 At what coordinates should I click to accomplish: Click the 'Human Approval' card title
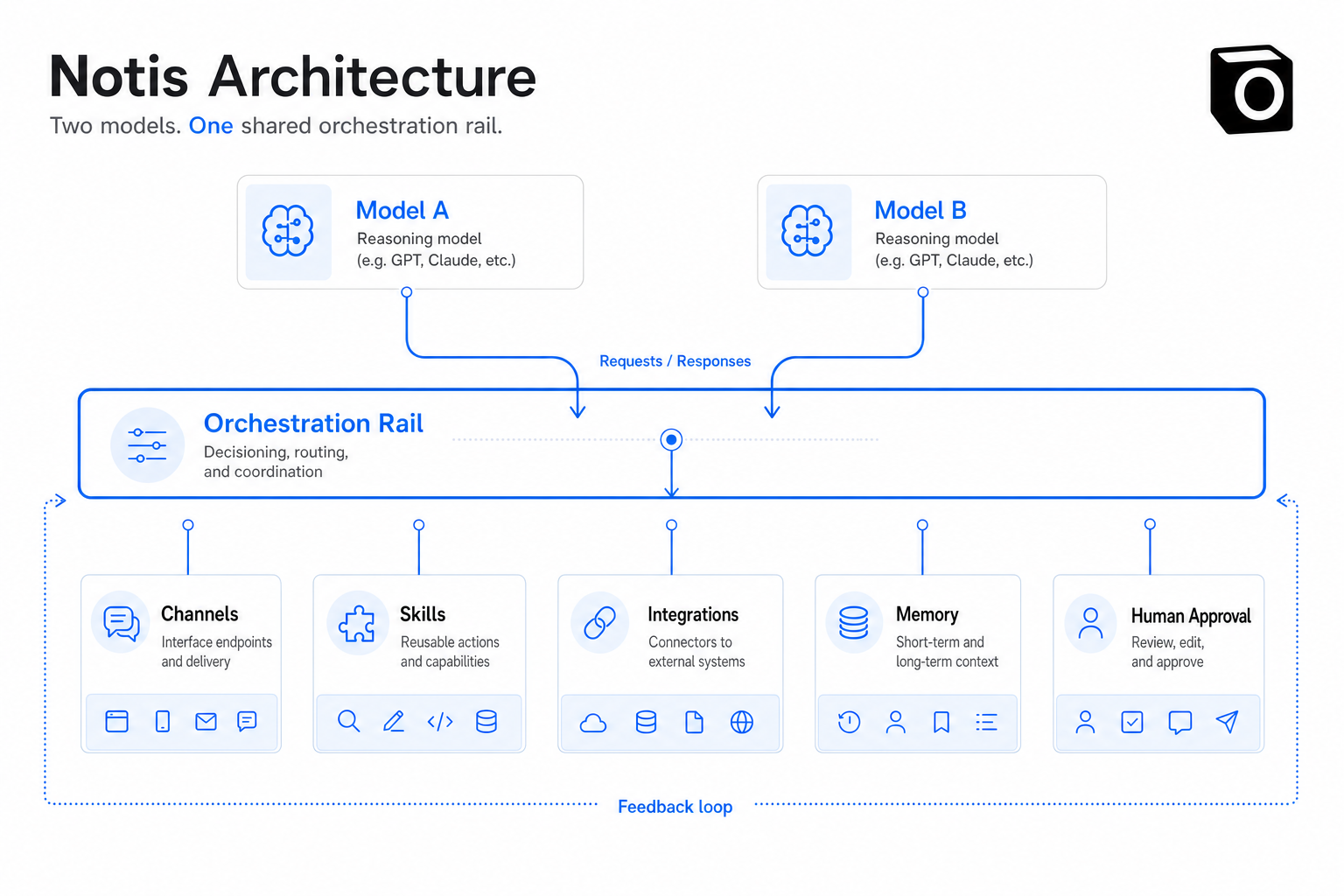(x=1191, y=616)
